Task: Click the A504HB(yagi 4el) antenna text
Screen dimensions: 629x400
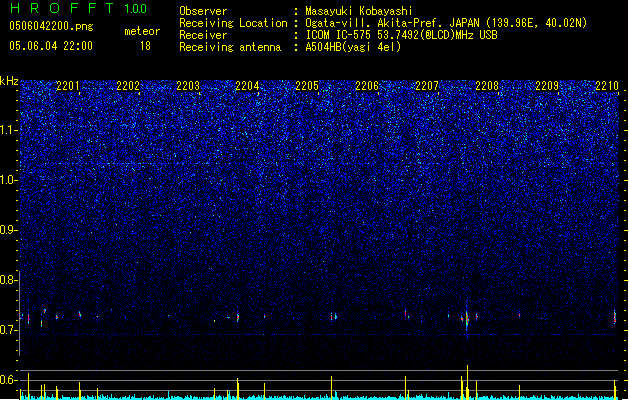Action: coord(353,47)
